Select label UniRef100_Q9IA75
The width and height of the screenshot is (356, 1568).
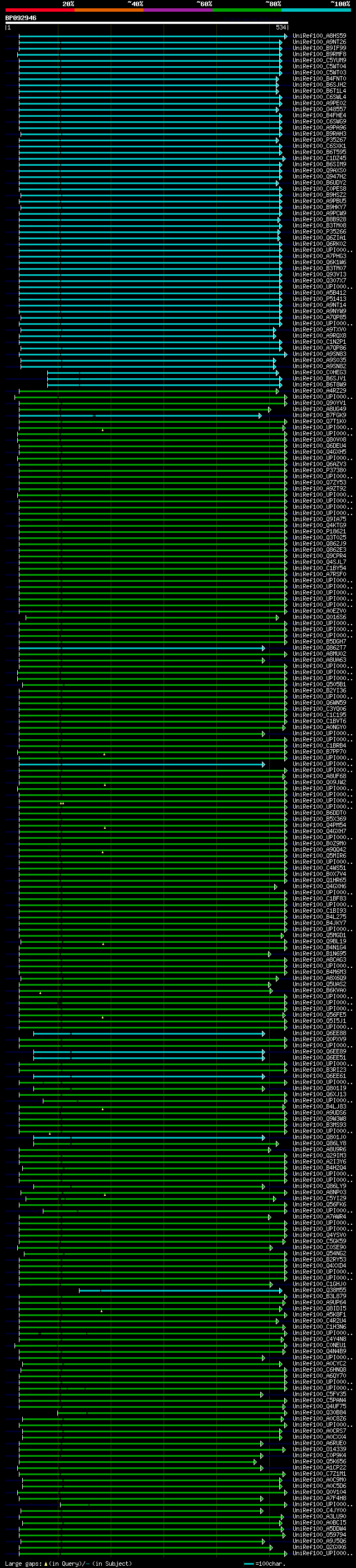click(x=319, y=519)
